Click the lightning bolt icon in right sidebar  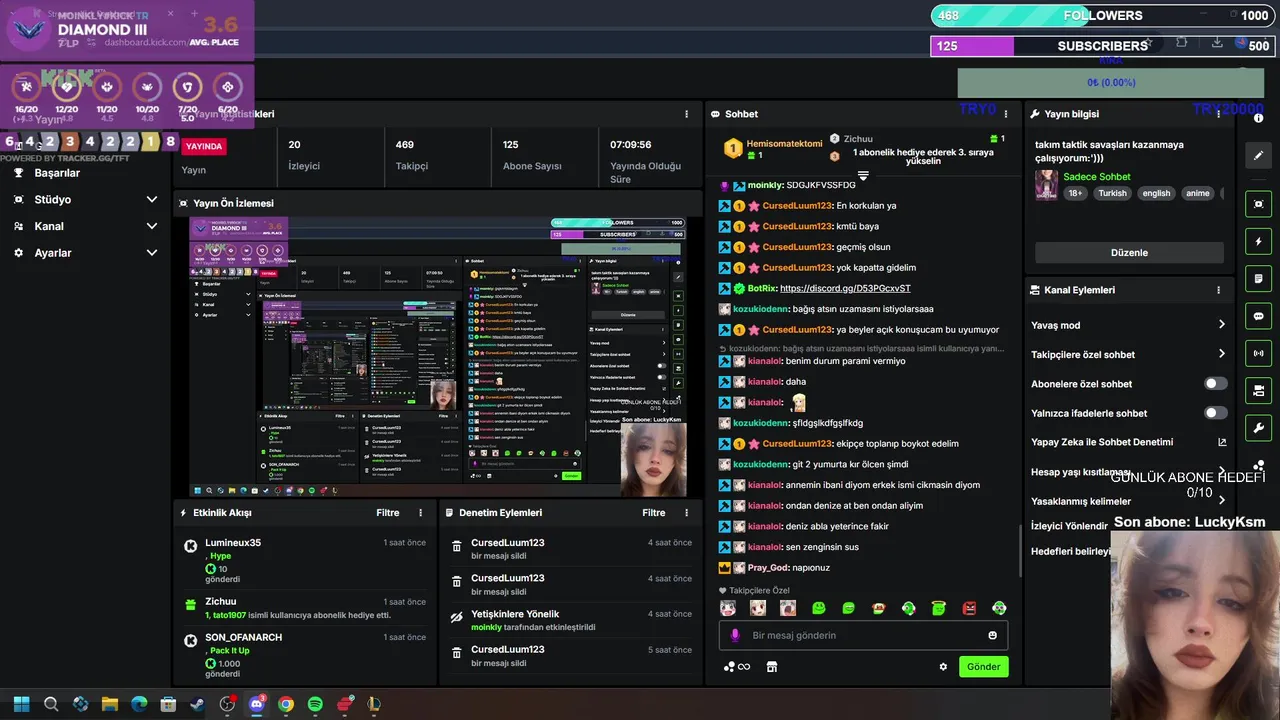coord(1258,241)
